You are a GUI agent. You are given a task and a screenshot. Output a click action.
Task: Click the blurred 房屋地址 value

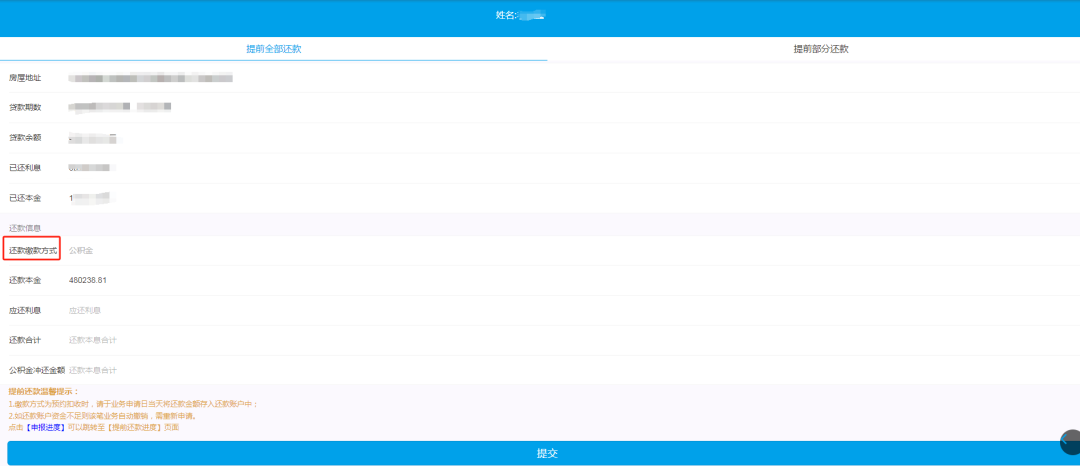coord(151,78)
